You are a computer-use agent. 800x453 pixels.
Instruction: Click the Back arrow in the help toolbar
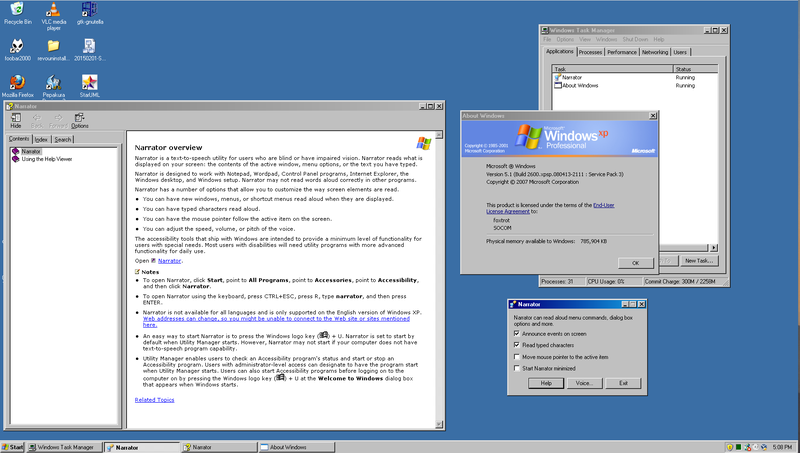[x=37, y=120]
